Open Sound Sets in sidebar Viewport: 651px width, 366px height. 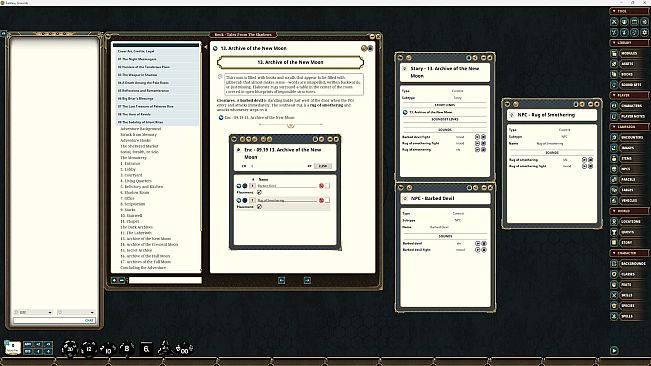(x=629, y=85)
